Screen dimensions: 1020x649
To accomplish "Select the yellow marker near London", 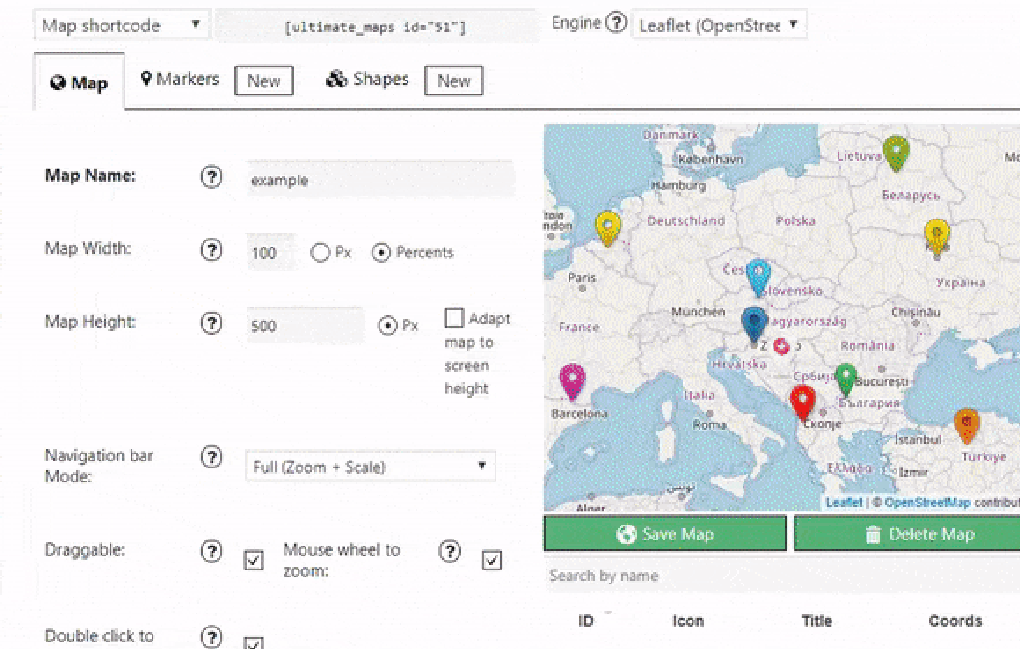I will pos(607,228).
